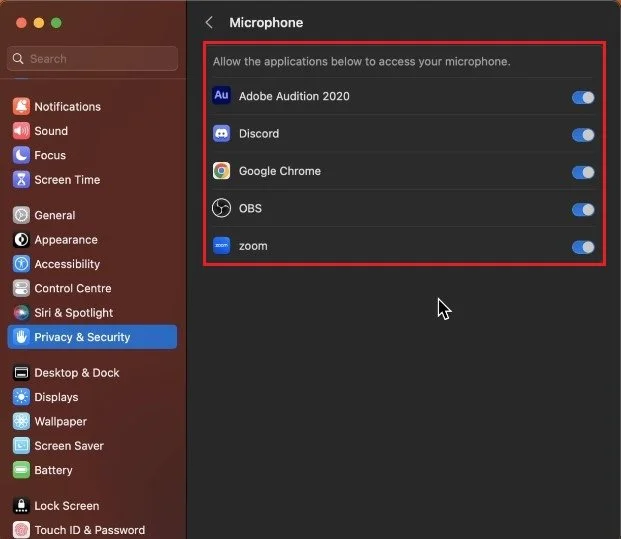Open Siri & Spotlight settings
621x539 pixels.
click(92, 312)
